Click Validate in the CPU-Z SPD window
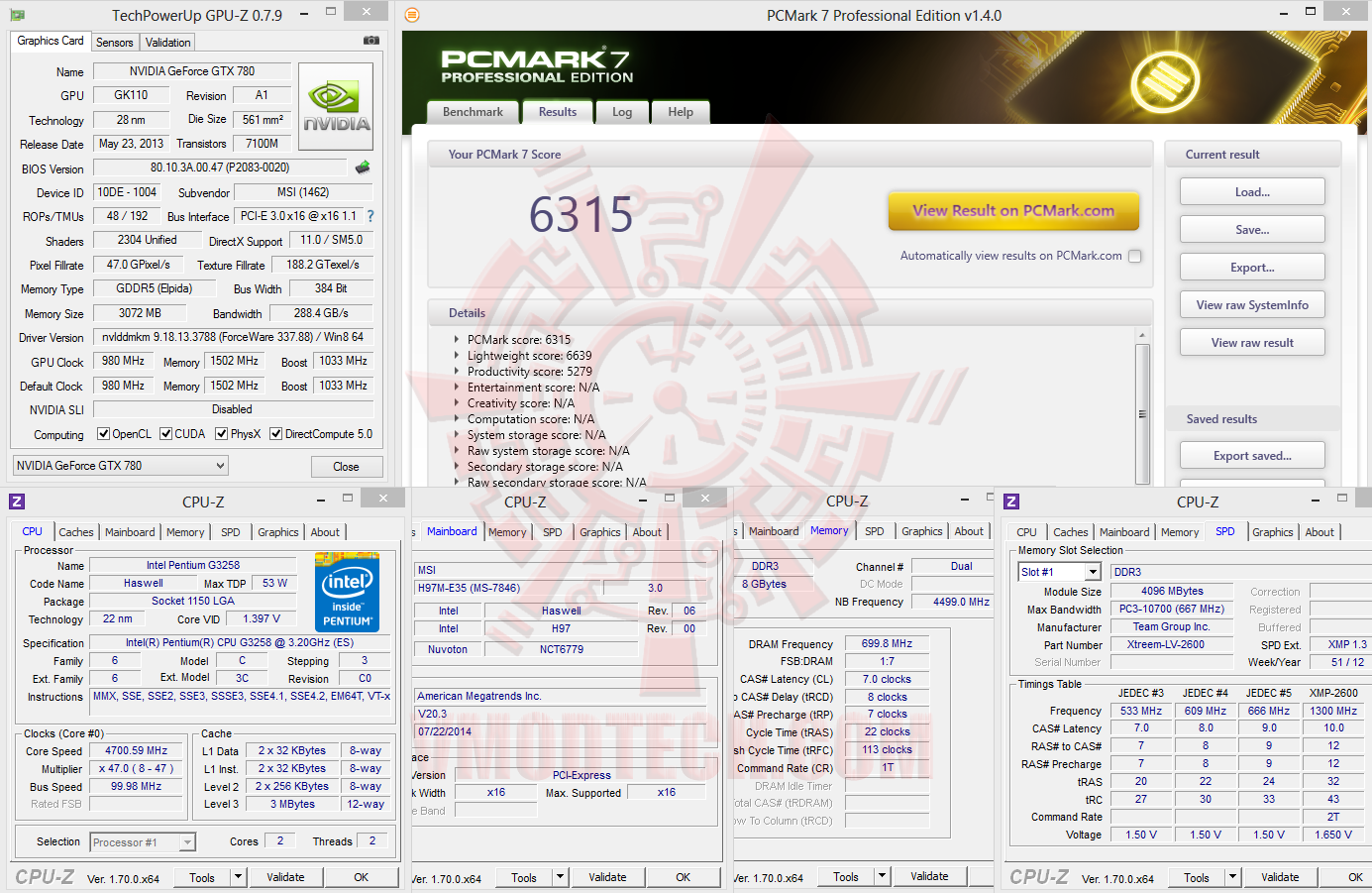This screenshot has height=893, width=1372. [1280, 877]
